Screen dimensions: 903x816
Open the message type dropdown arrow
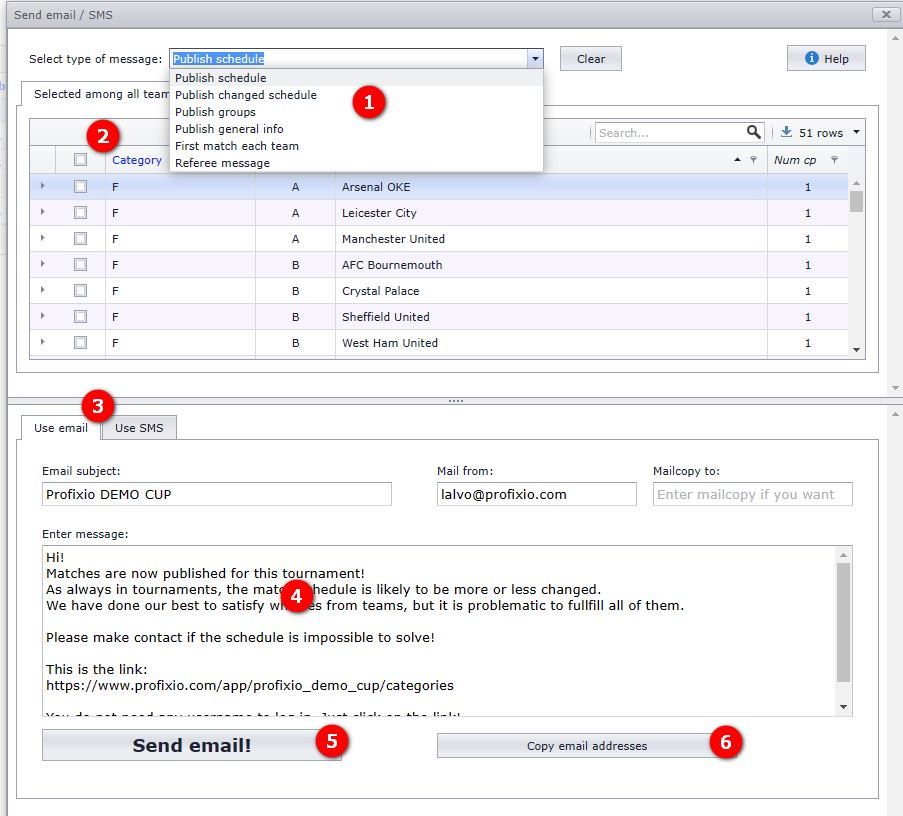tap(535, 59)
